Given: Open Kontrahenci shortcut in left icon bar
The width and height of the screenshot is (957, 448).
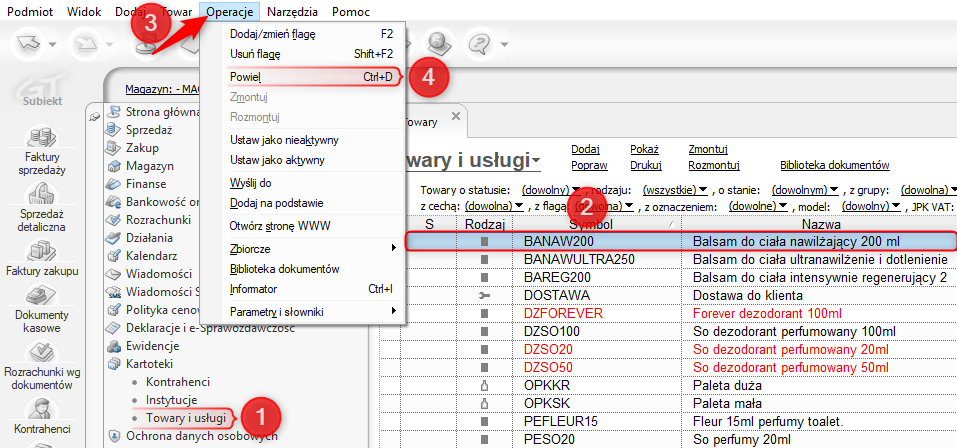Looking at the screenshot, I should click(42, 410).
